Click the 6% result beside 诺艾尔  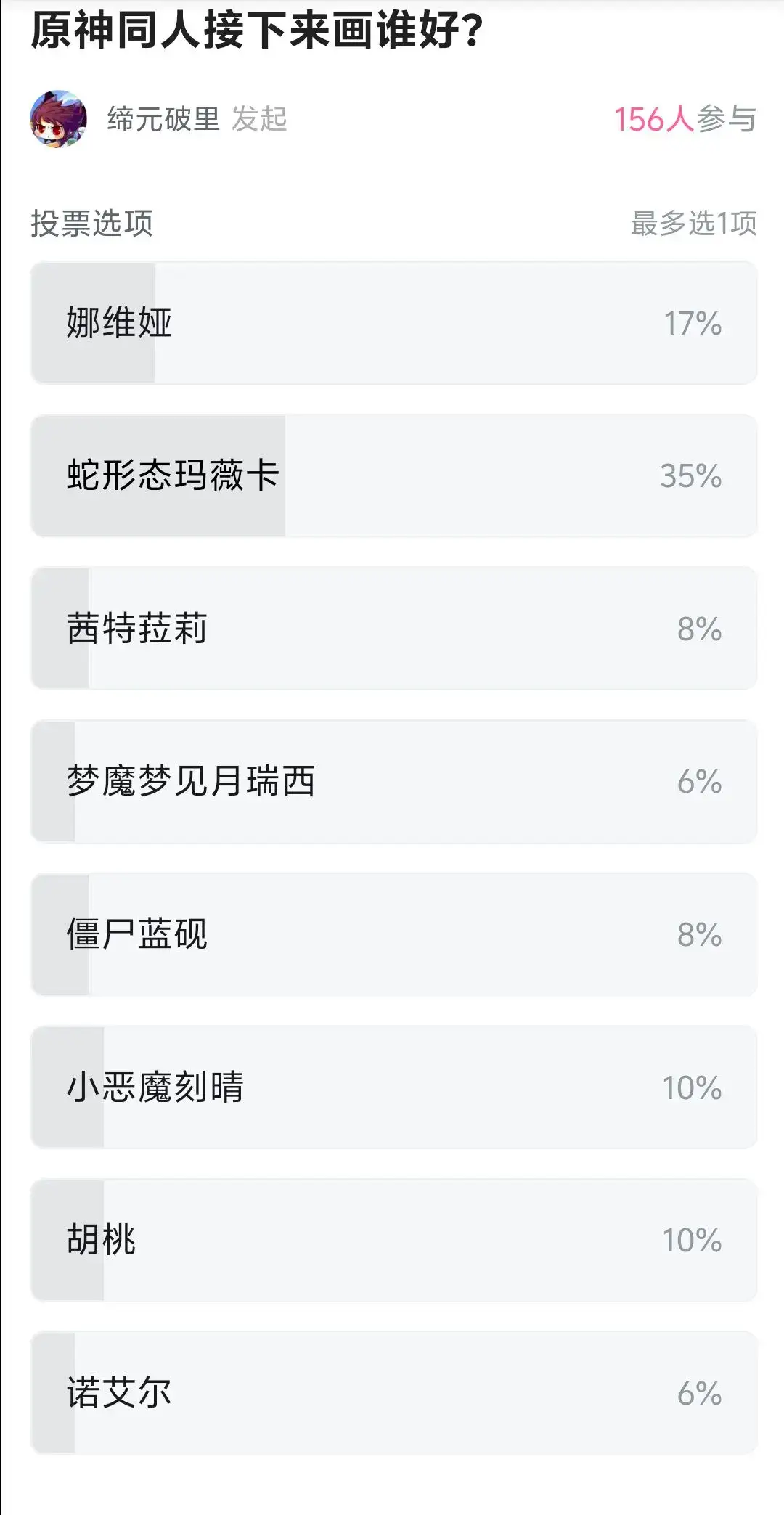[x=699, y=1393]
